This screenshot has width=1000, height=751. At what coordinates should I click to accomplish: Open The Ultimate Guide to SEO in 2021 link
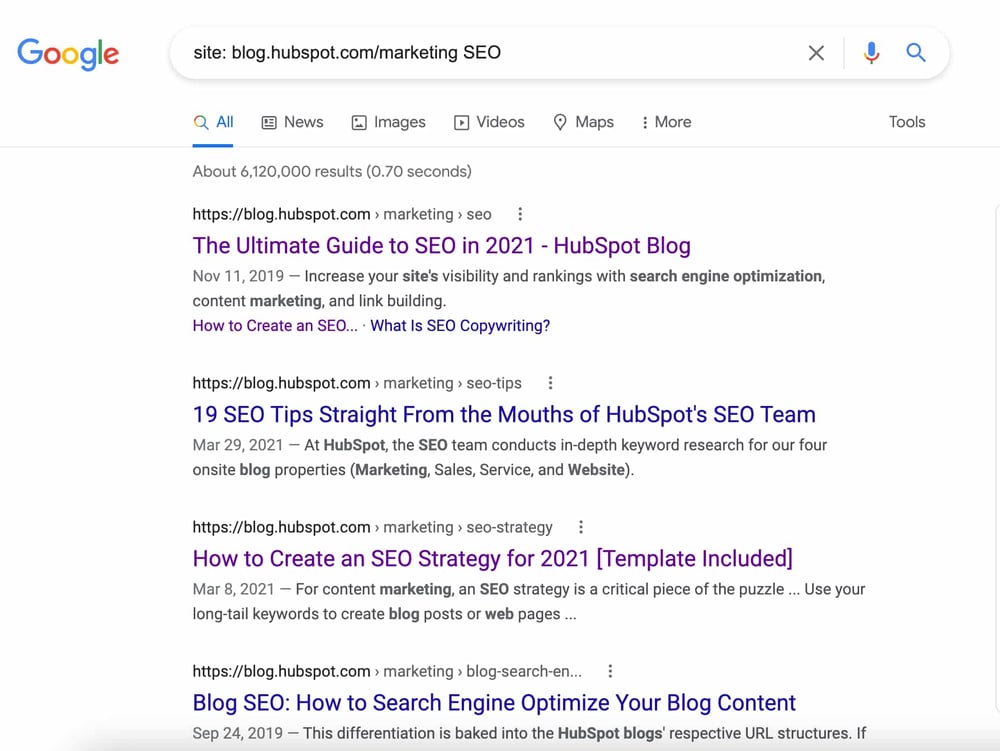pos(442,245)
